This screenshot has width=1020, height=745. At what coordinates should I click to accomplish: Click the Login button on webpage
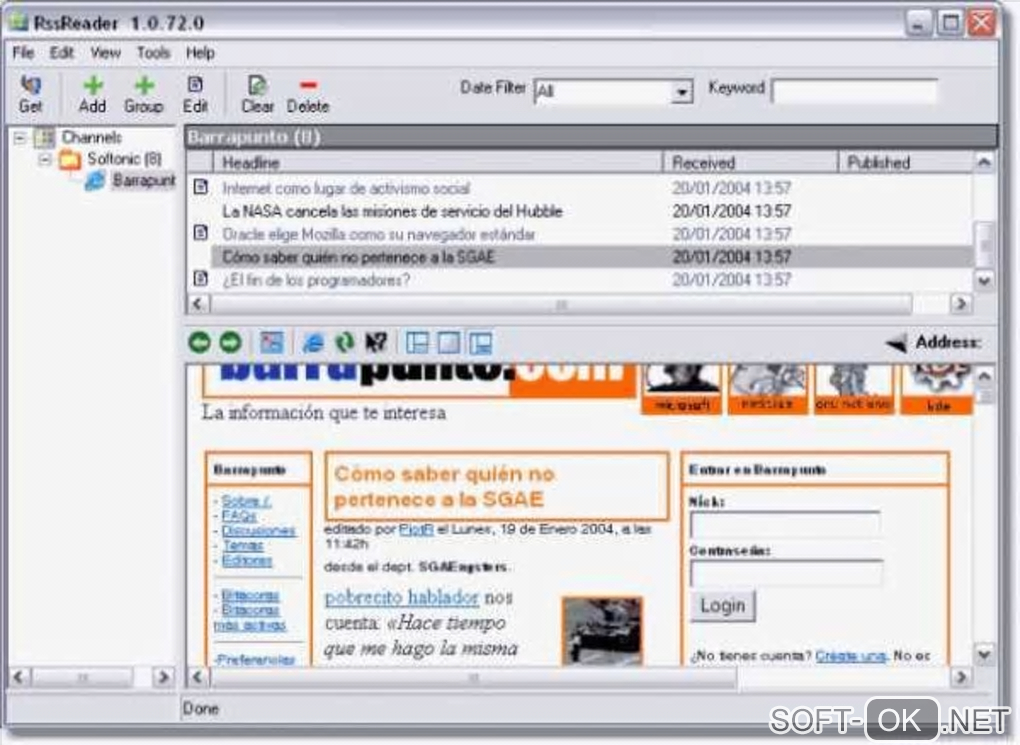pyautogui.click(x=722, y=606)
